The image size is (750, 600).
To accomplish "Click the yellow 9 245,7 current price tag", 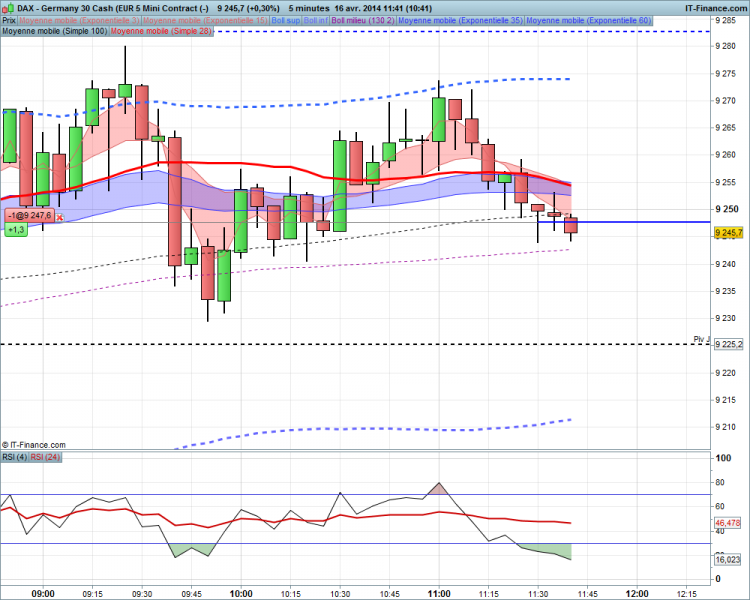I will [728, 233].
